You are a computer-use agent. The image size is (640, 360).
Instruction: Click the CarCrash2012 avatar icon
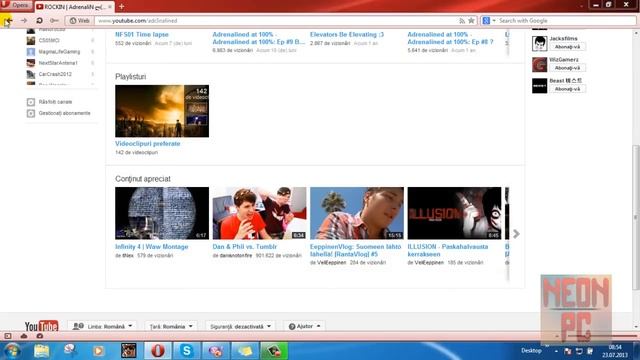pos(31,74)
